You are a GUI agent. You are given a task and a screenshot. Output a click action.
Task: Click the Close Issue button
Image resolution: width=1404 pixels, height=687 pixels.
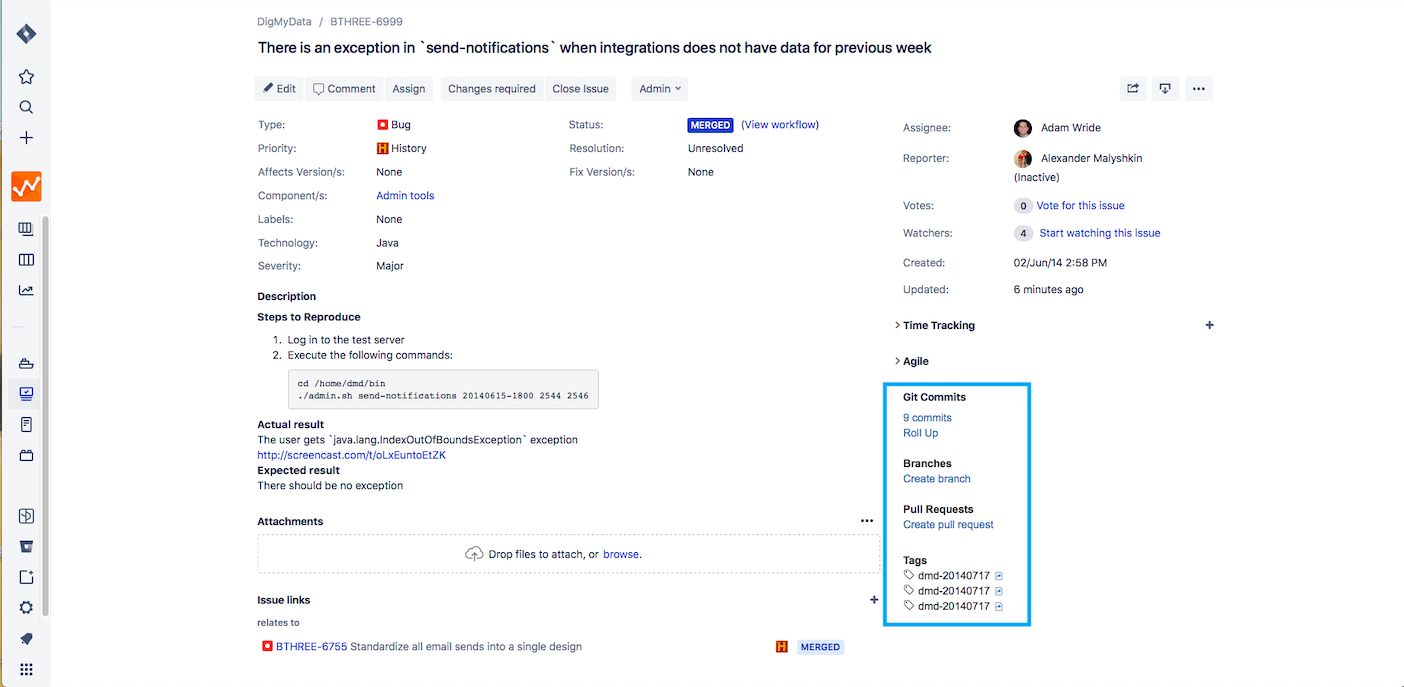580,89
